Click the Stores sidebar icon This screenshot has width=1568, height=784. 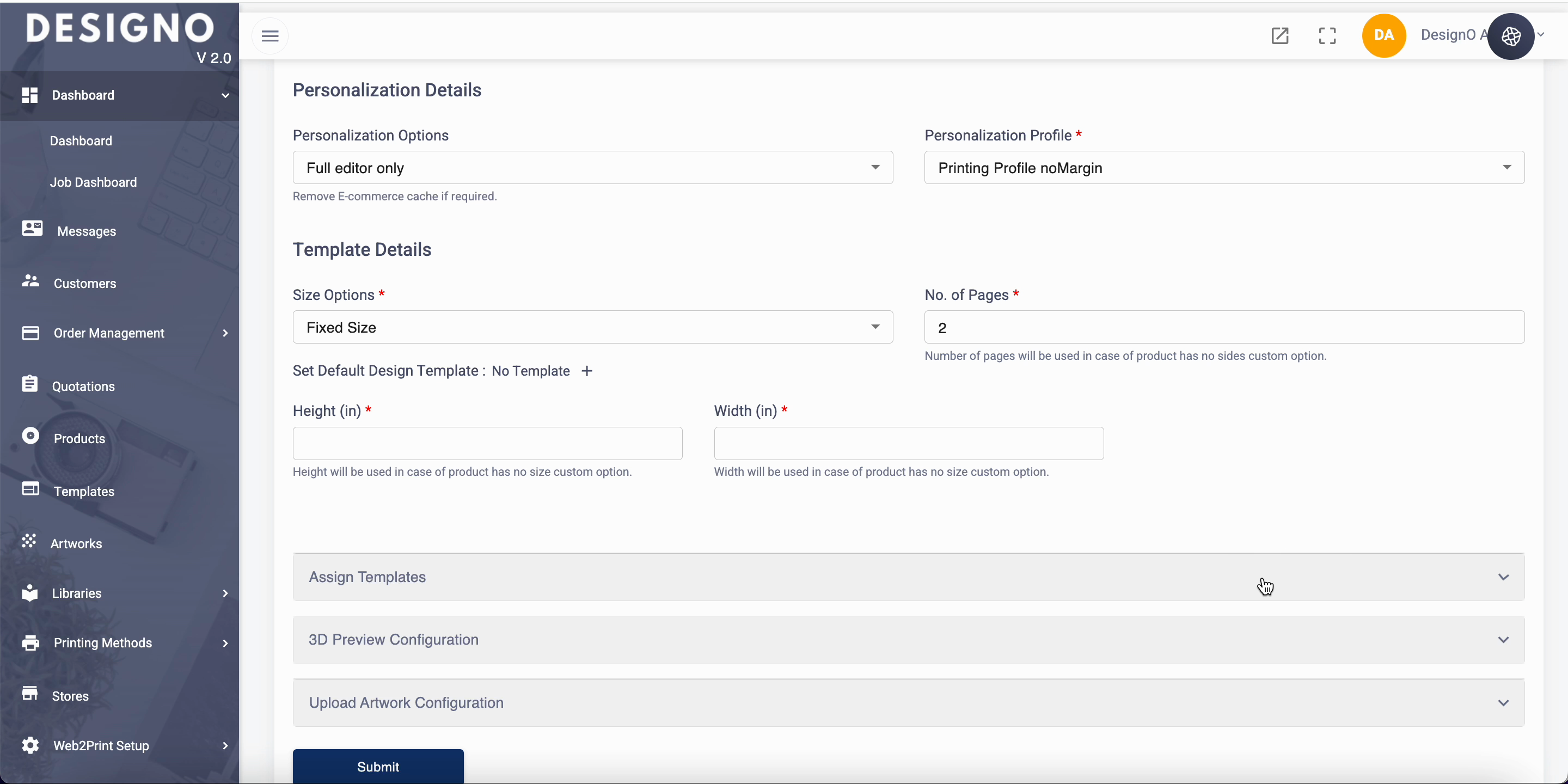30,694
